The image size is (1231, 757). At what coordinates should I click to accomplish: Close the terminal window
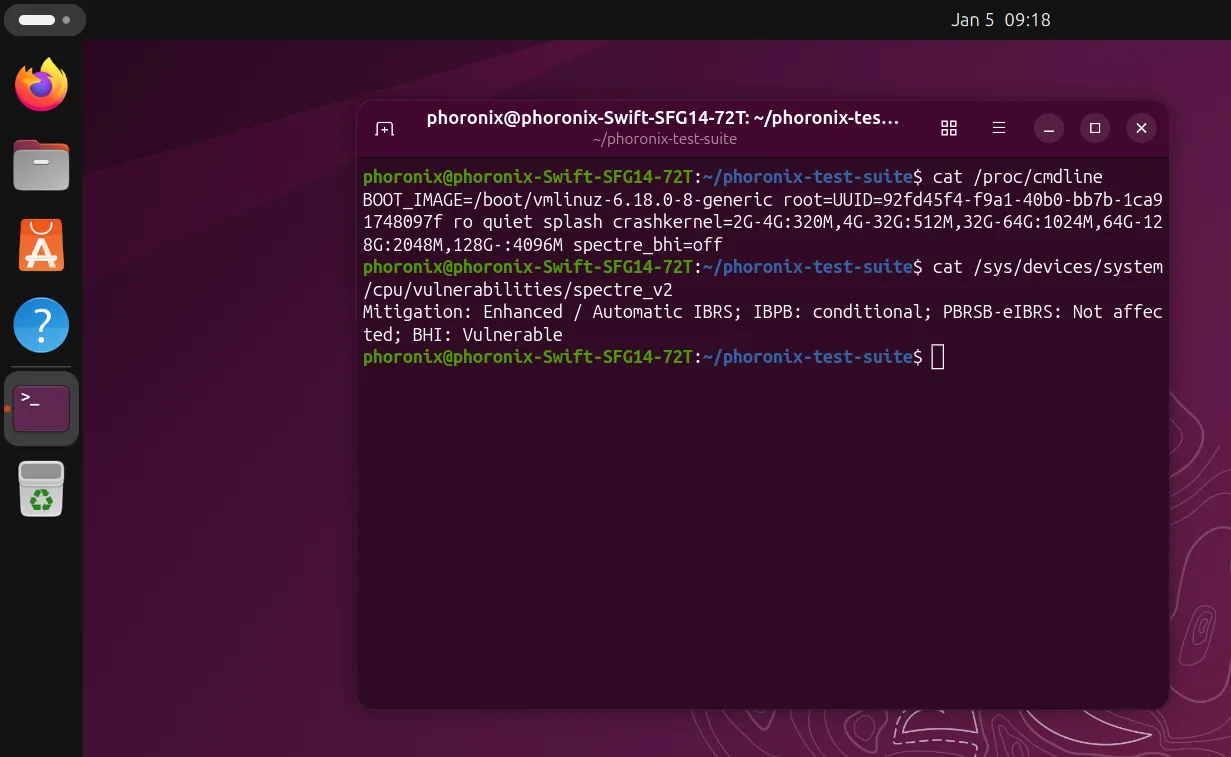pos(1141,128)
